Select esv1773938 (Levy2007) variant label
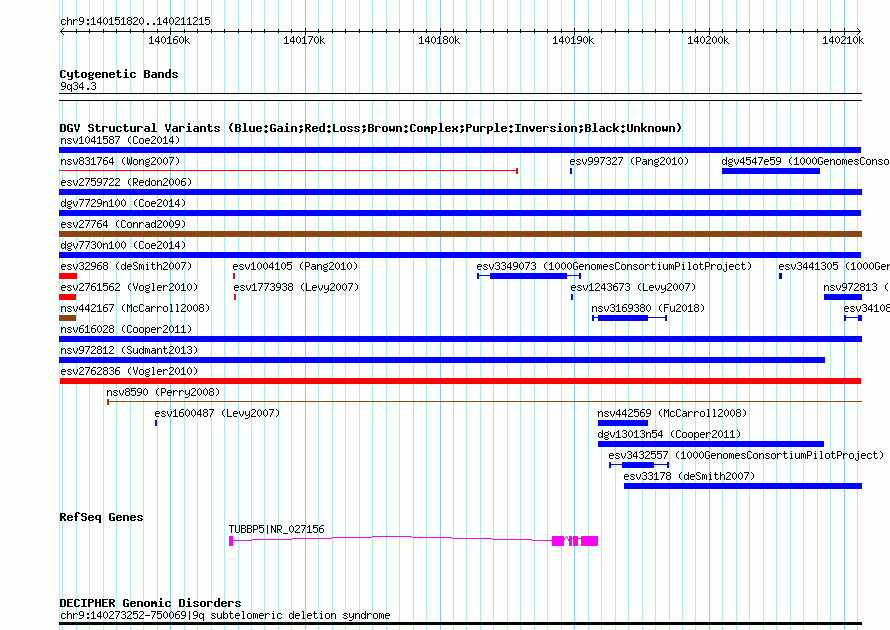This screenshot has height=630, width=890. (x=296, y=287)
